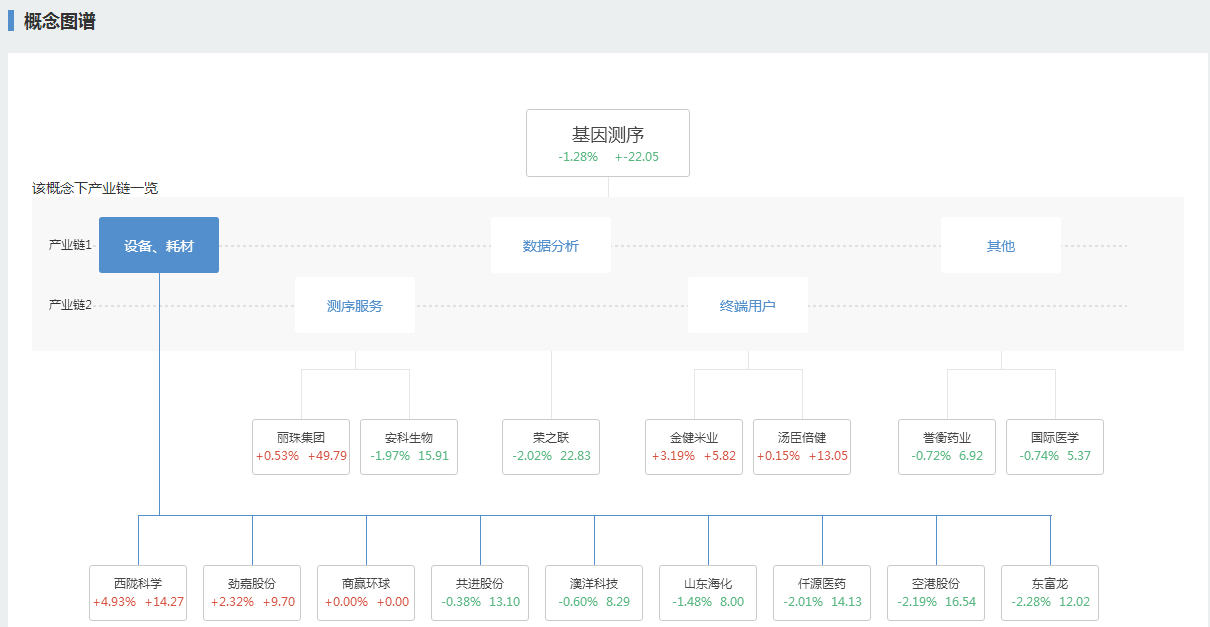1210x627 pixels.
Task: Open the 澳洋科技 stock card
Action: (x=594, y=593)
